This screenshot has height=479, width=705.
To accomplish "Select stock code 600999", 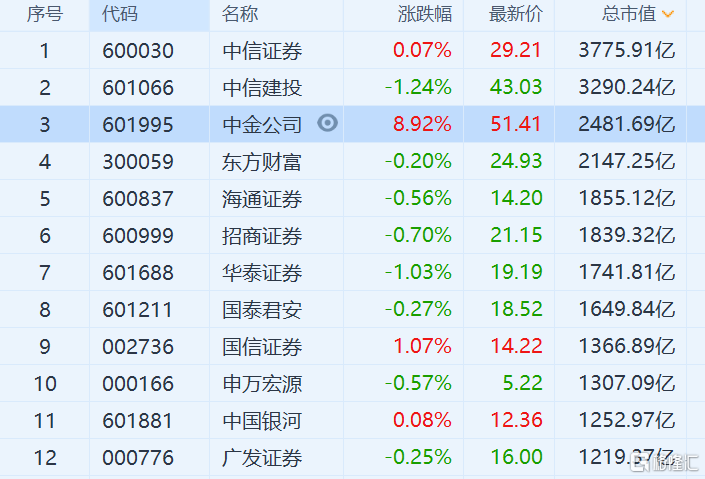I will coord(138,236).
